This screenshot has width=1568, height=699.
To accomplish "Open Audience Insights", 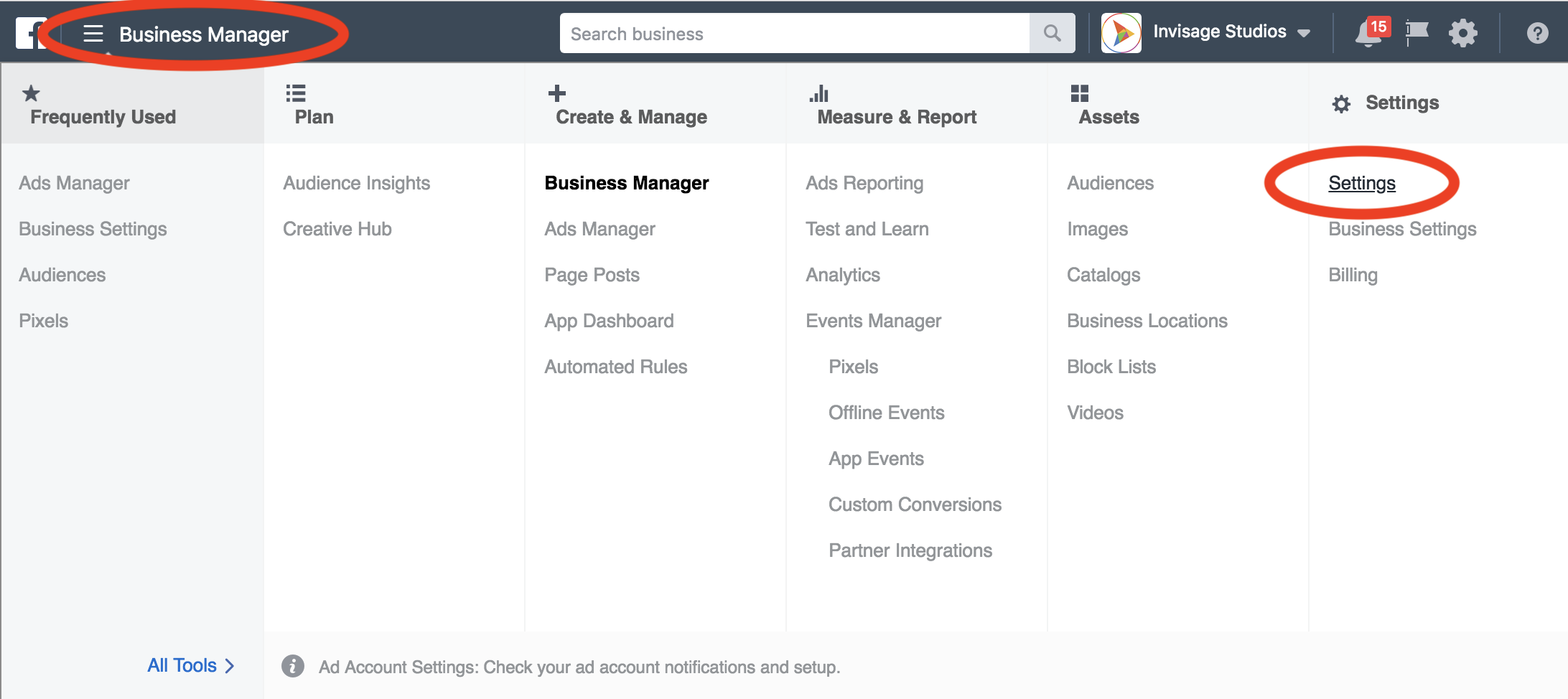I will (x=357, y=183).
